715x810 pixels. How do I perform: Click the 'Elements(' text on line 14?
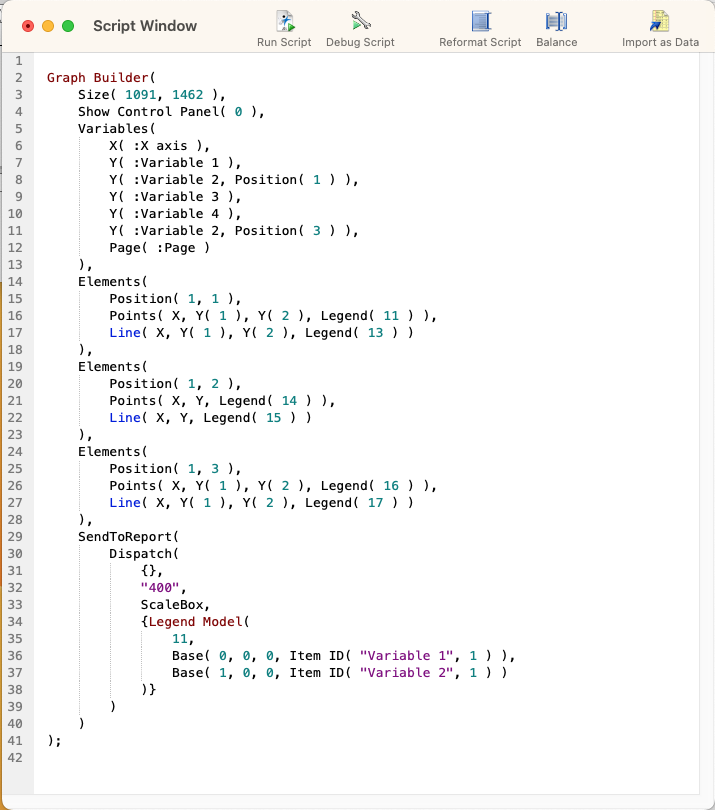113,282
